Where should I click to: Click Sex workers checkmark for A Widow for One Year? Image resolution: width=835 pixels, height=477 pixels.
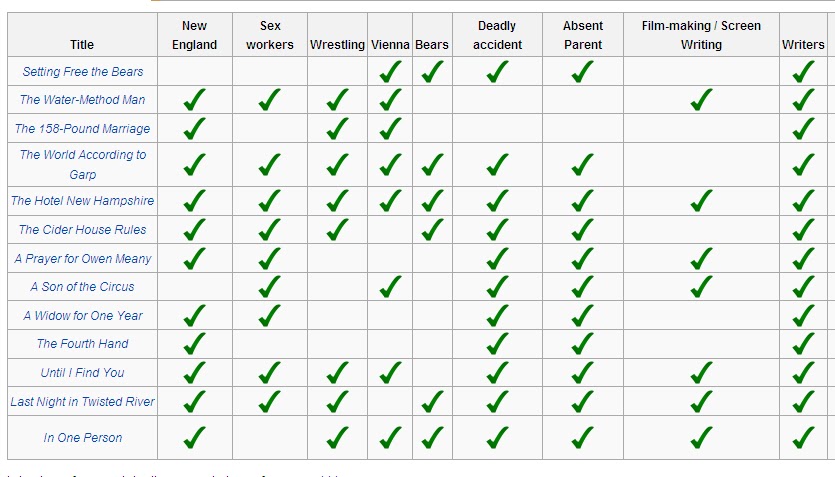click(270, 315)
